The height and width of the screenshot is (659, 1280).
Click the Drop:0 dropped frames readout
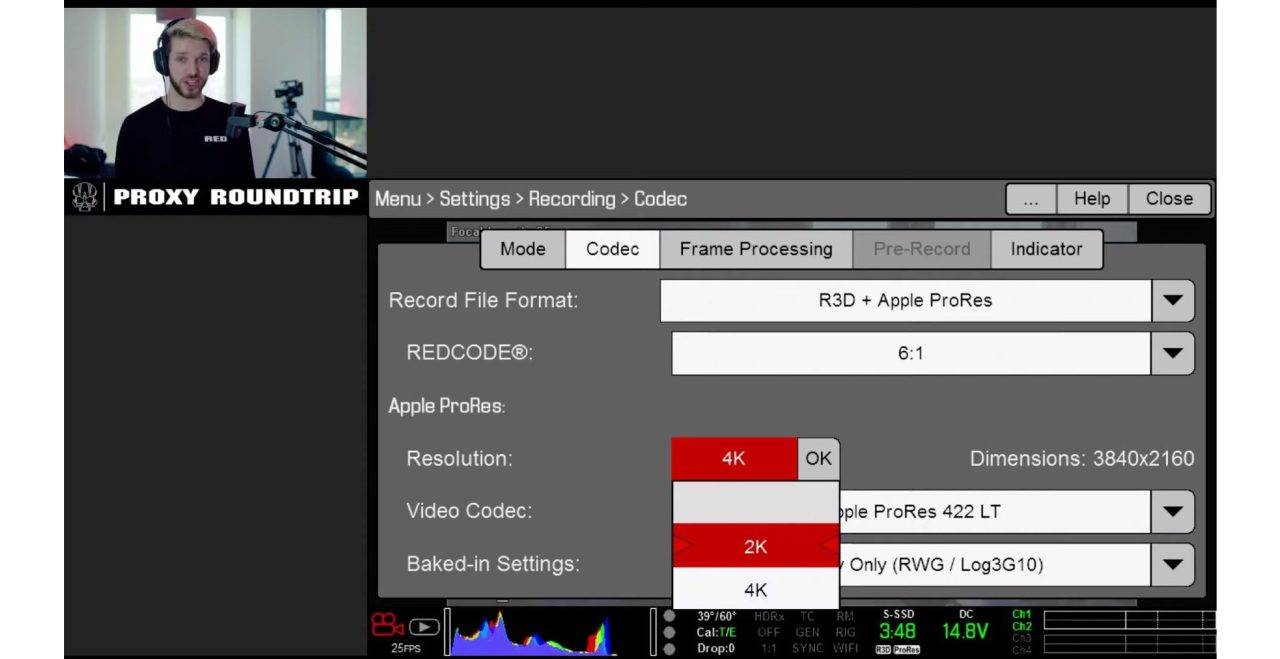(716, 648)
